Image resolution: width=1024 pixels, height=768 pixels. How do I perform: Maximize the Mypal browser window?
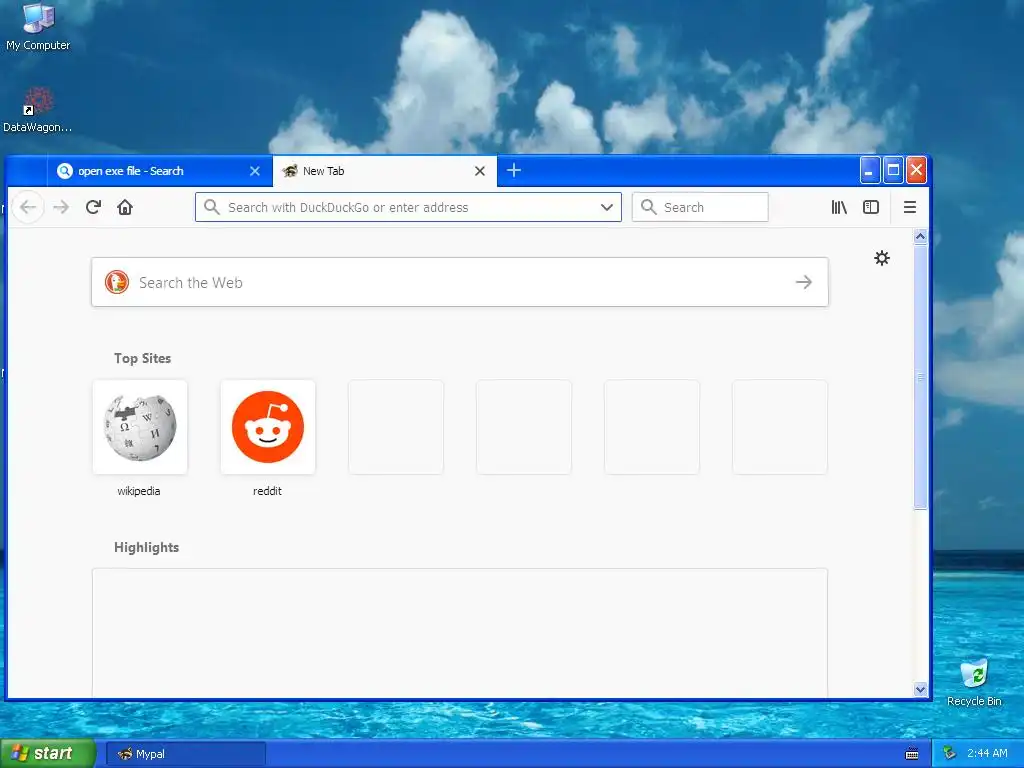[x=893, y=170]
